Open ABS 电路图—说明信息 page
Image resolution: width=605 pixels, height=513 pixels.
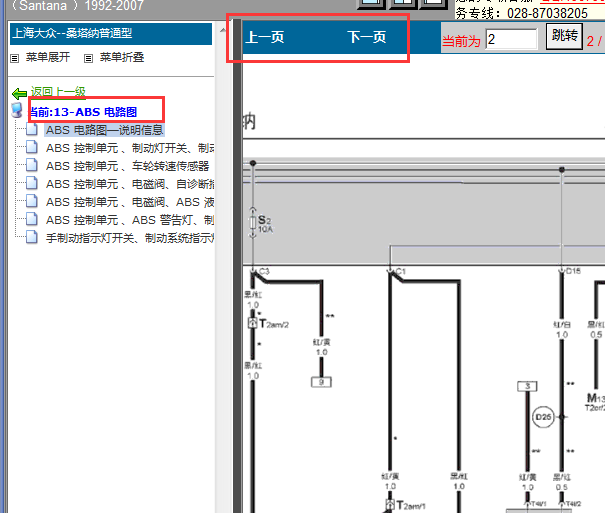pyautogui.click(x=105, y=130)
